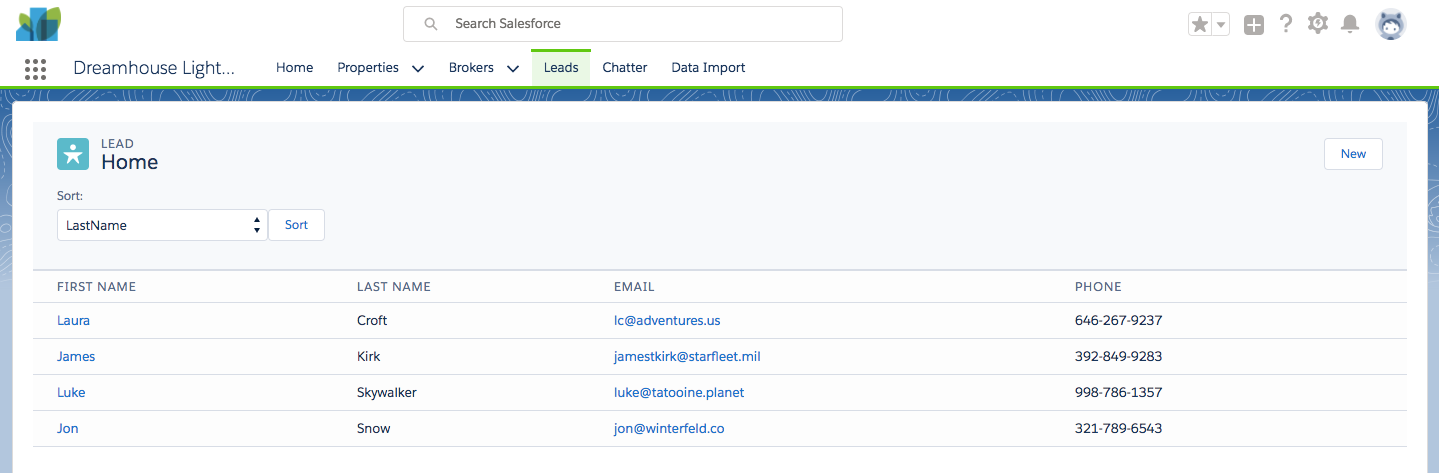Open Help question mark icon
Image resolution: width=1439 pixels, height=473 pixels.
1286,24
